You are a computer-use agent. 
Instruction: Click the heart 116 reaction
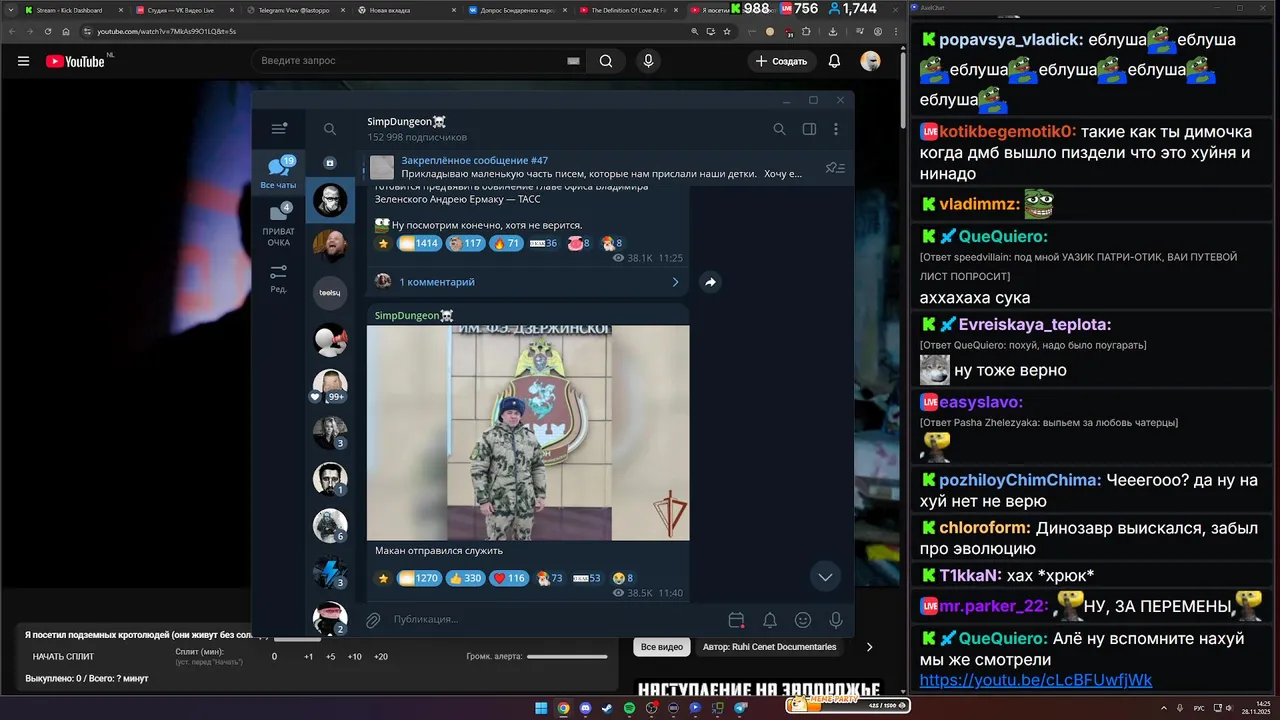click(x=510, y=578)
